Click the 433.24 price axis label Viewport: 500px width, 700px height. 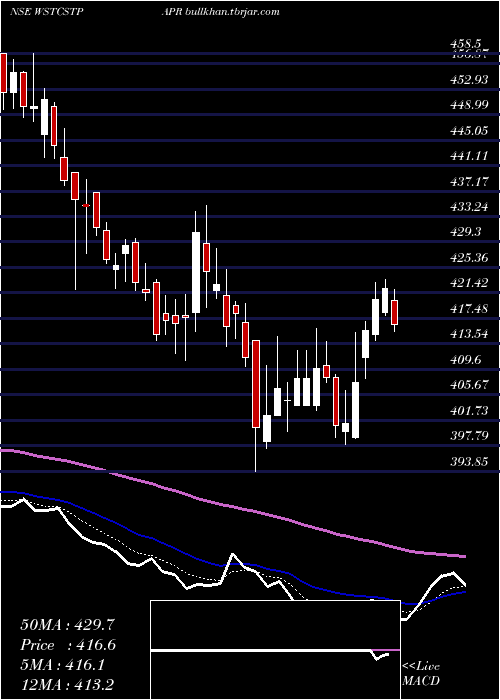[x=470, y=208]
